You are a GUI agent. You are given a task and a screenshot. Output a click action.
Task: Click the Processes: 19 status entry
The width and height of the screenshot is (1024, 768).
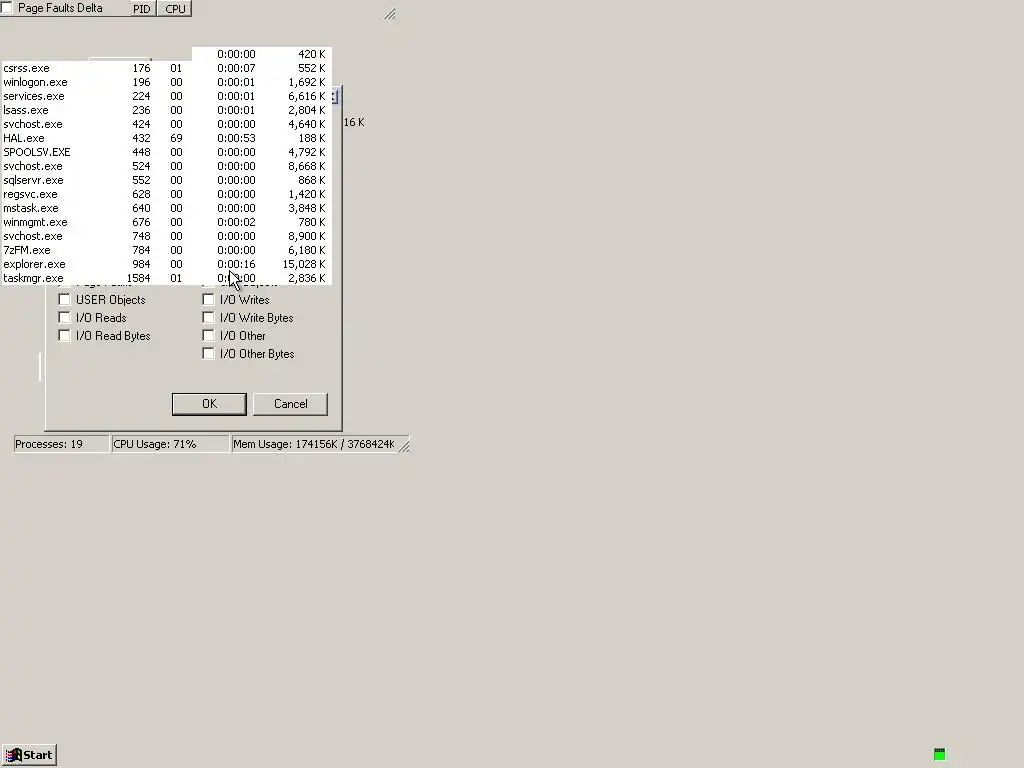click(x=61, y=444)
